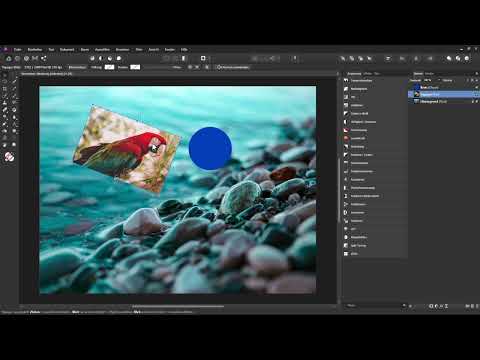480x360 pixels.
Task: Click the first boolean shape icon at far right toolbar
Action: [449, 59]
